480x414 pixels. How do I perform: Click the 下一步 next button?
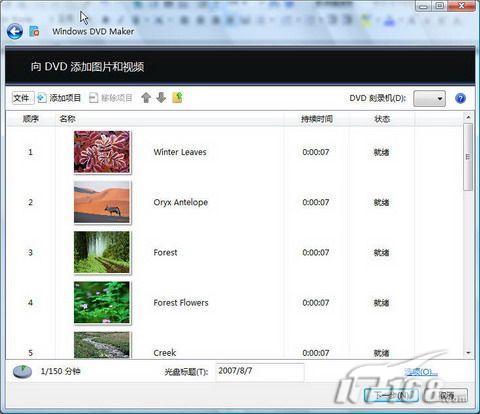point(391,396)
